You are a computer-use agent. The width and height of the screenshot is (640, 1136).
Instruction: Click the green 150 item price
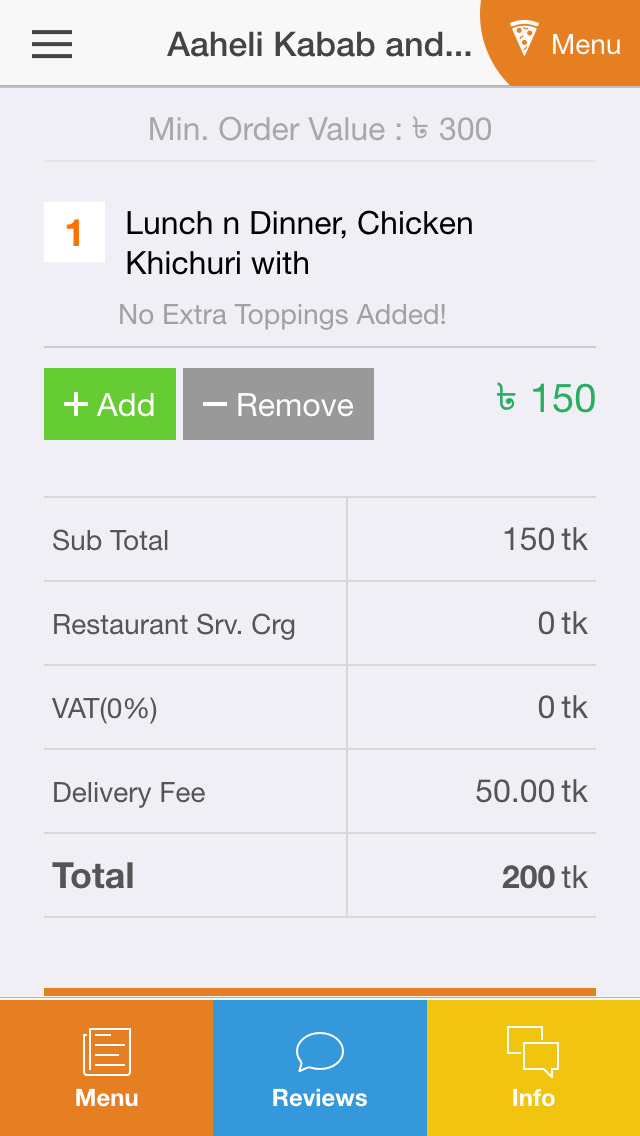pyautogui.click(x=546, y=399)
